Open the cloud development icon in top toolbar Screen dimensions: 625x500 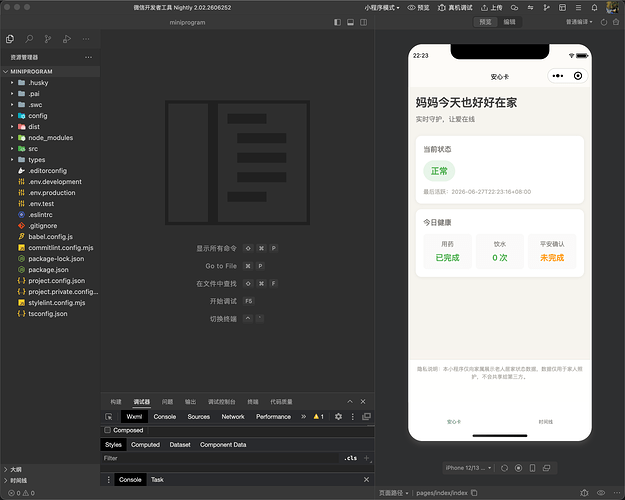pyautogui.click(x=515, y=8)
